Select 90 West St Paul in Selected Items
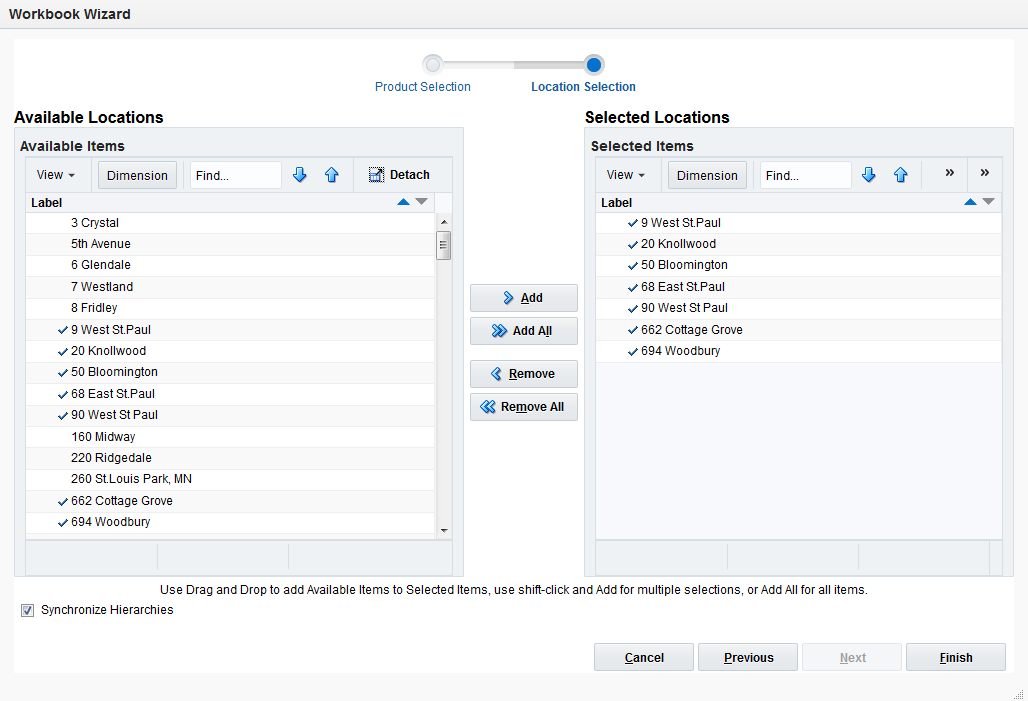 pyautogui.click(x=799, y=308)
